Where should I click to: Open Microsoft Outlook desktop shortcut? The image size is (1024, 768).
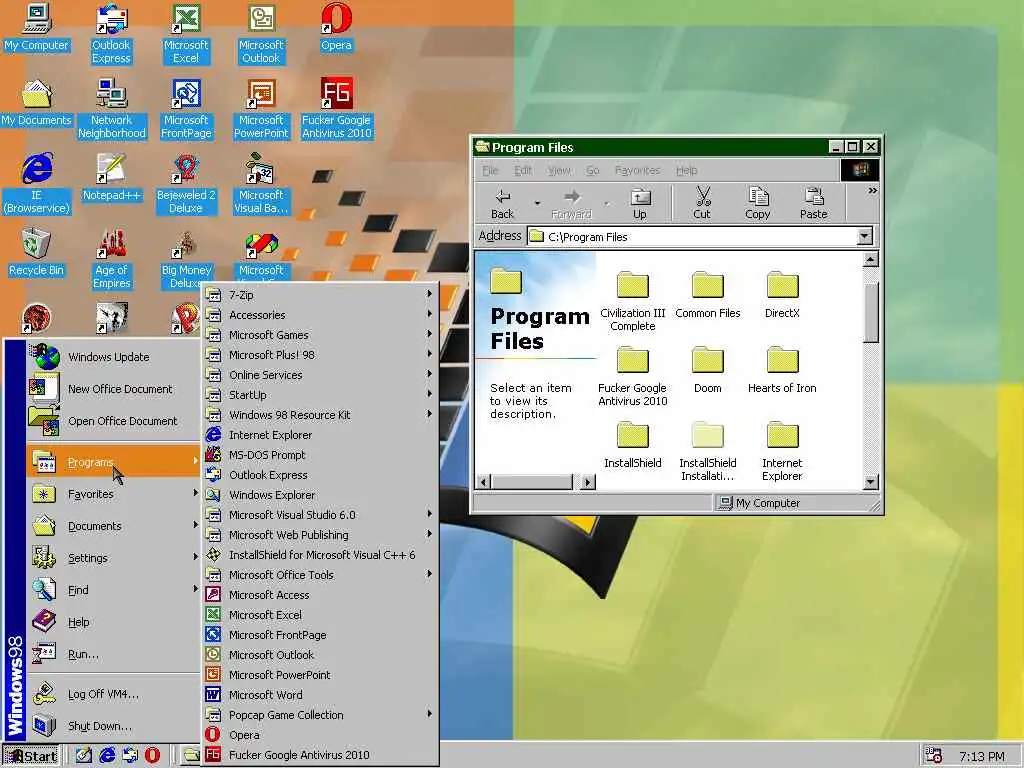click(261, 33)
